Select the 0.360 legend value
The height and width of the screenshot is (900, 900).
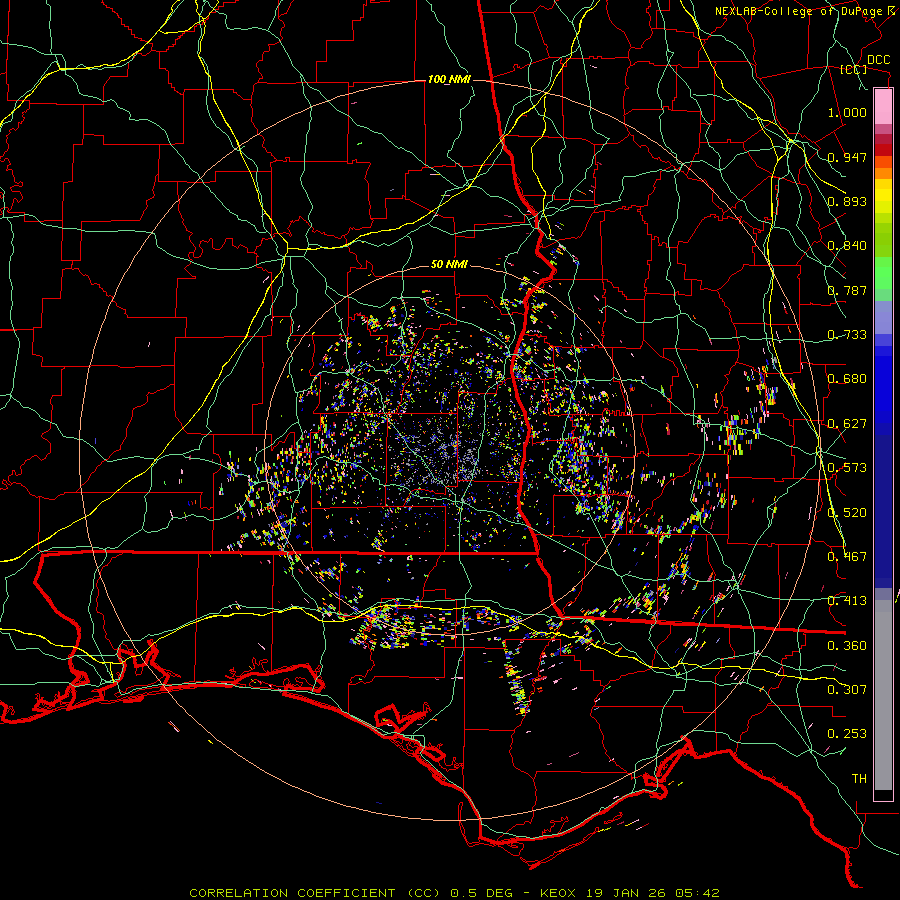847,646
